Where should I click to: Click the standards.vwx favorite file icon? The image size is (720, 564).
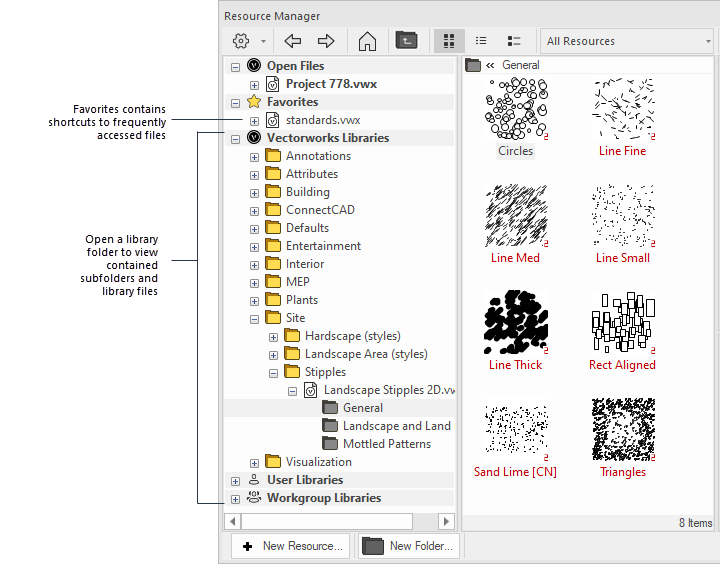(273, 120)
